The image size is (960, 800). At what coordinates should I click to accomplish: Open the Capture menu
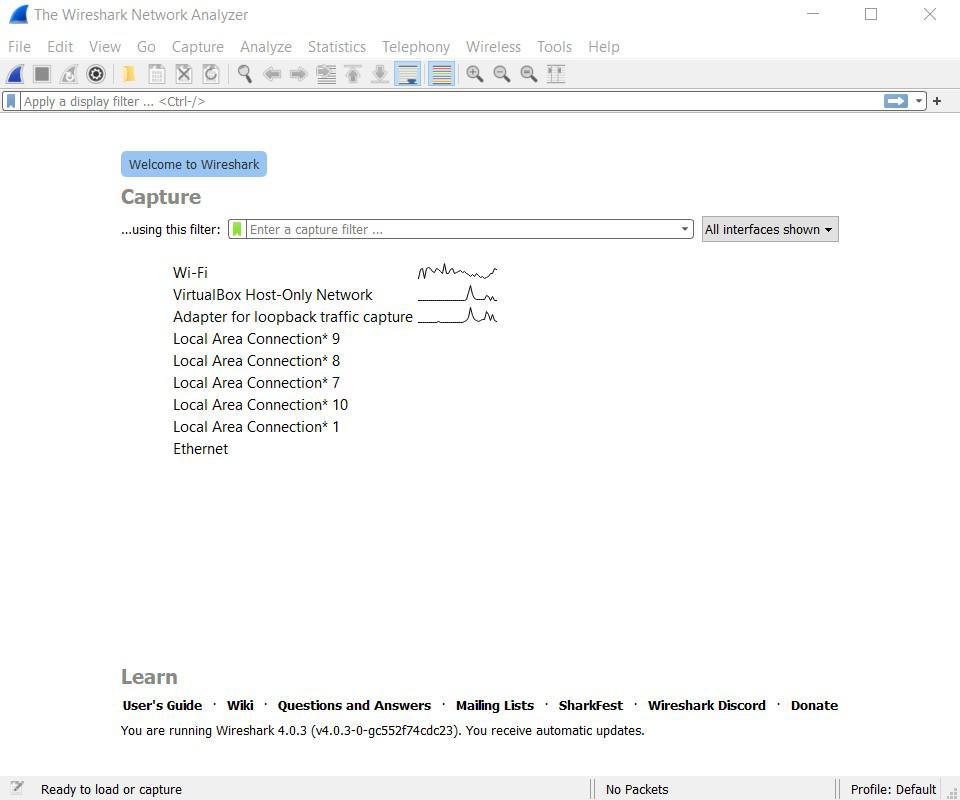click(198, 47)
